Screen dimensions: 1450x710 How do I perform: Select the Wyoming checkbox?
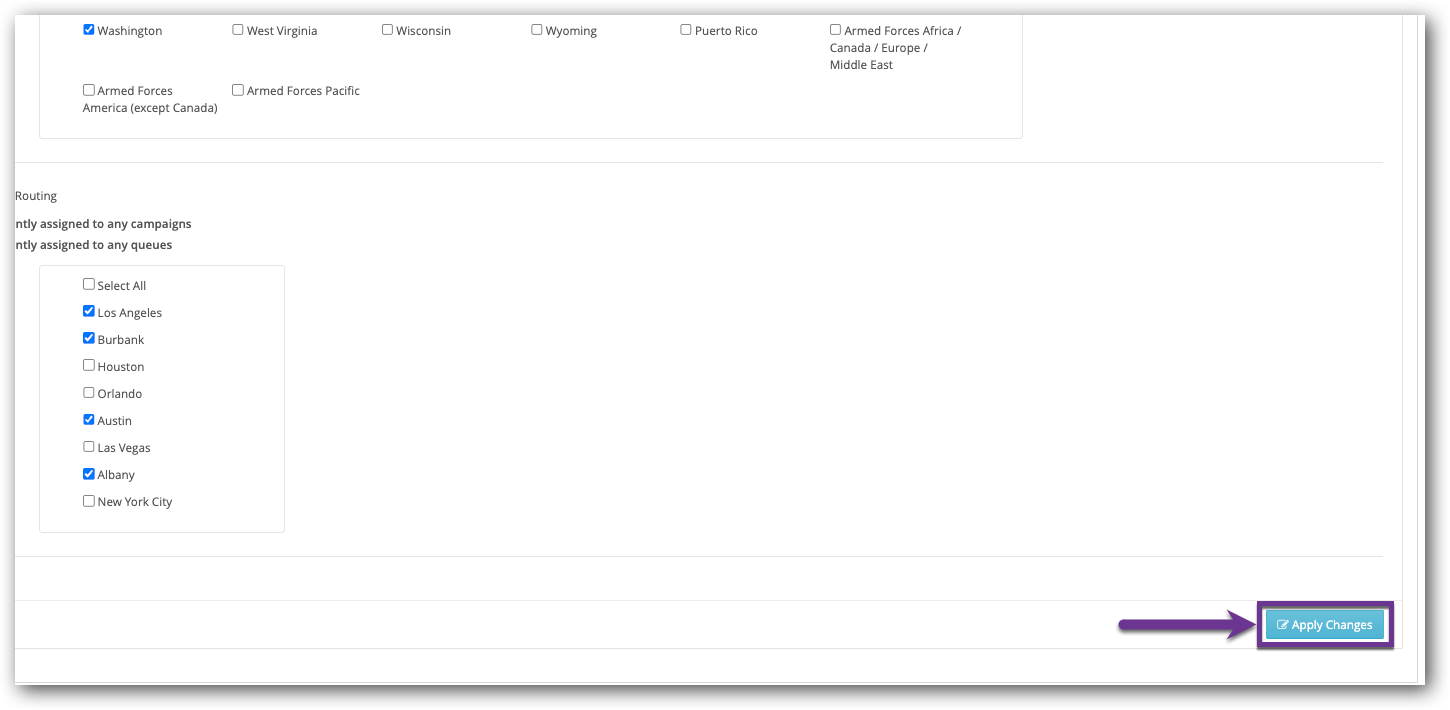tap(537, 29)
